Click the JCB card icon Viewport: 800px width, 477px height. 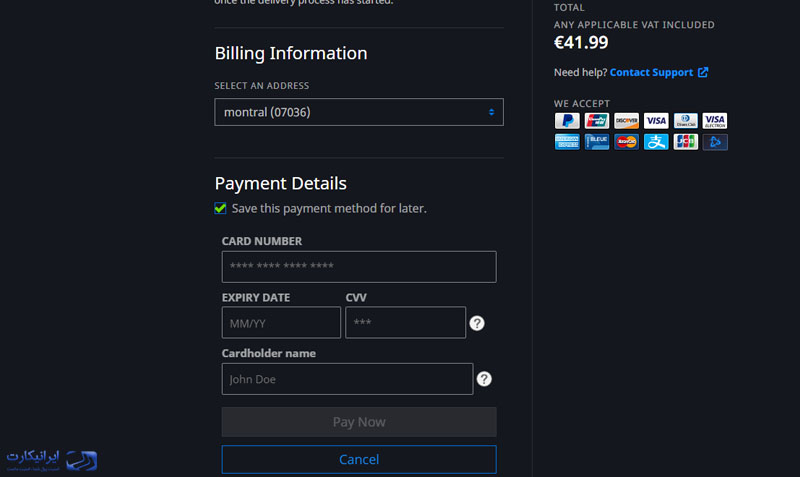(685, 142)
